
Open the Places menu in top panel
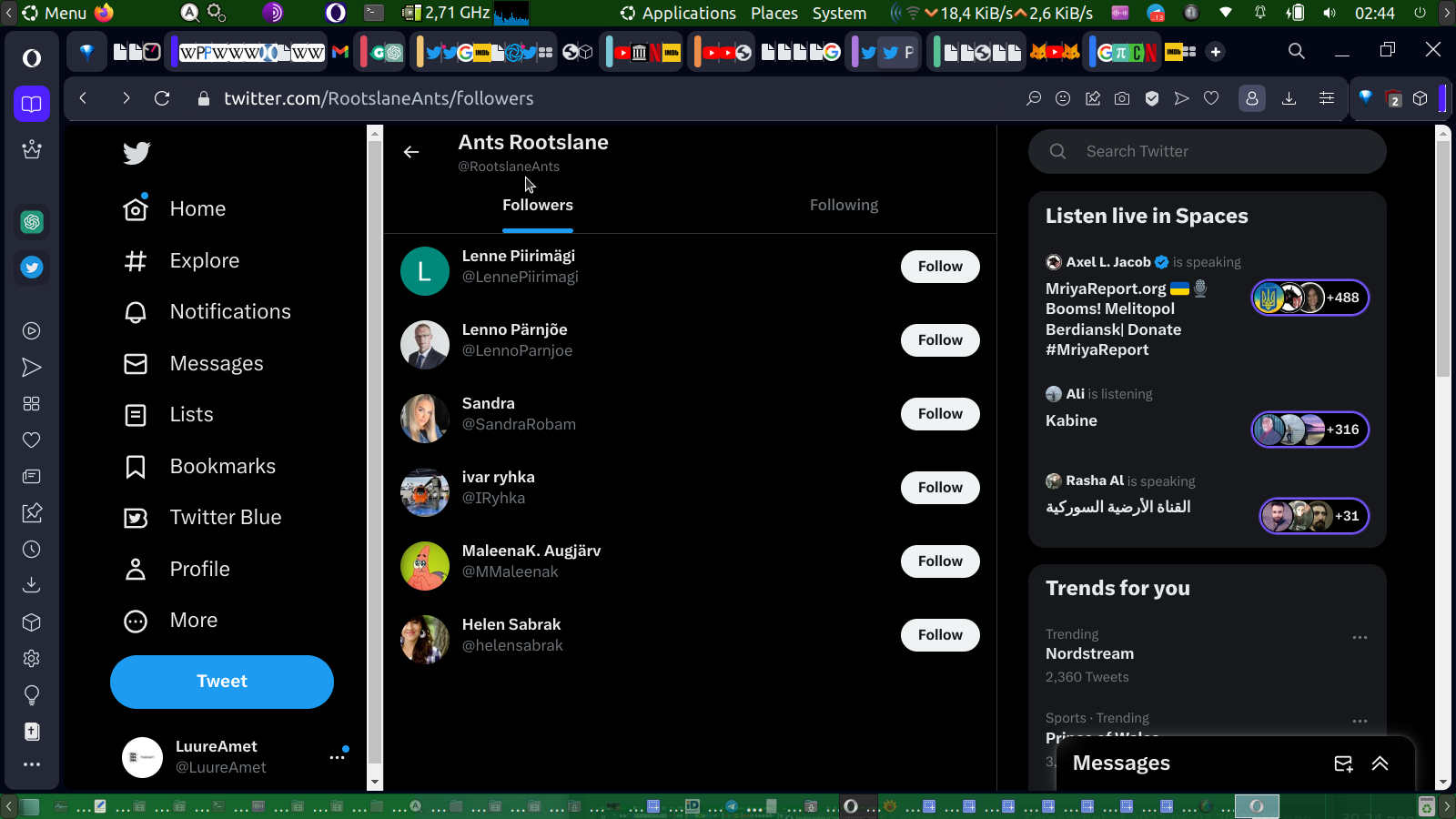(774, 13)
